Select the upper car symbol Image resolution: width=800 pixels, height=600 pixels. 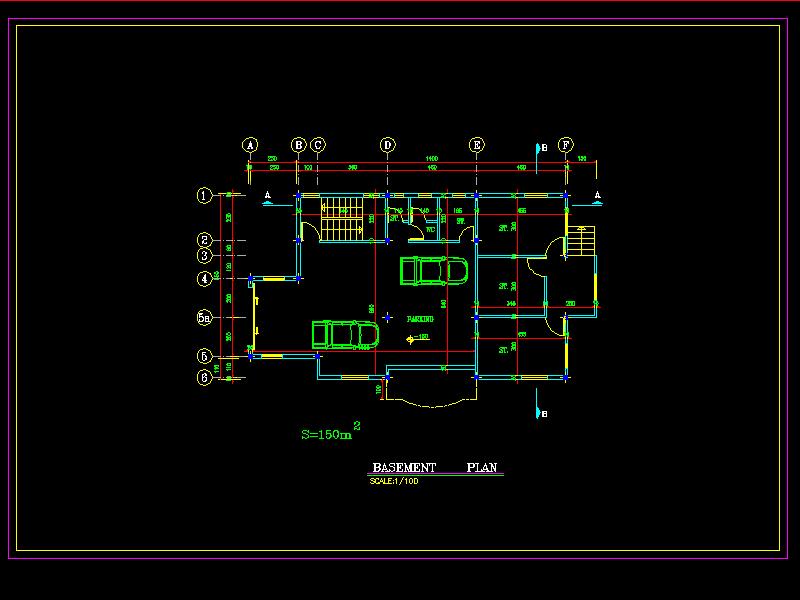pos(433,271)
